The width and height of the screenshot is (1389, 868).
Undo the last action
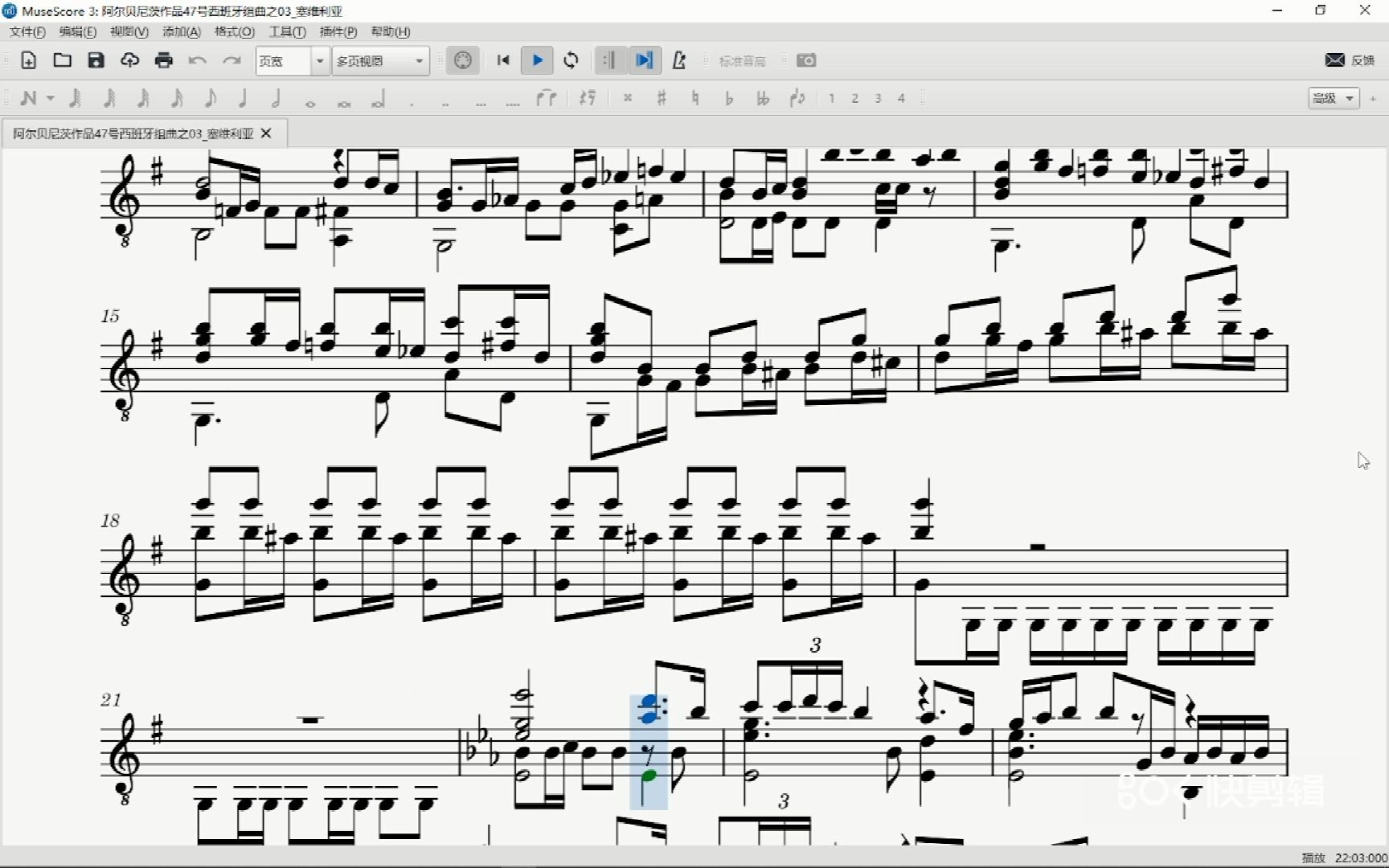(x=197, y=60)
